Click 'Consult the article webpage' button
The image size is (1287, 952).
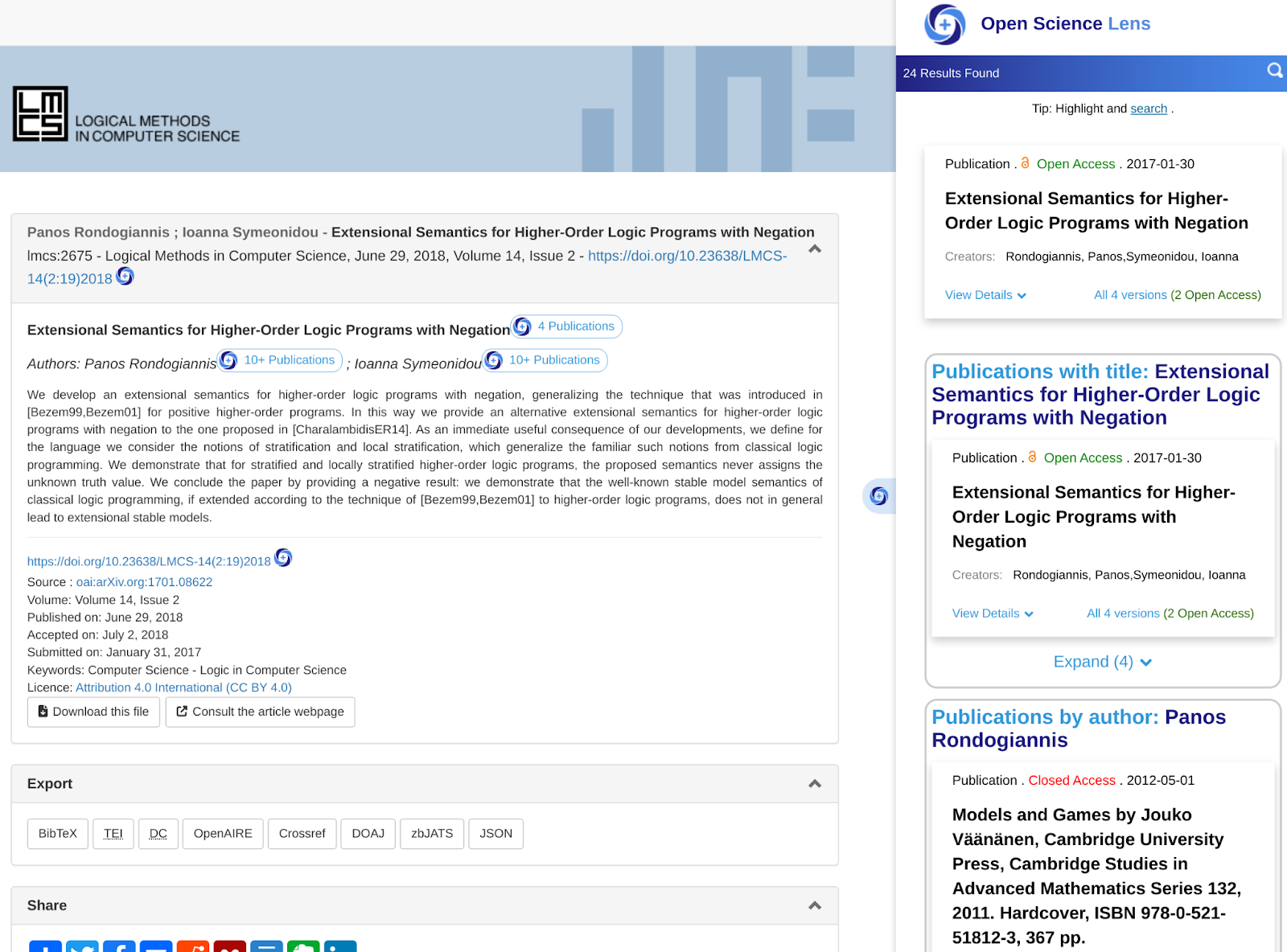[260, 712]
